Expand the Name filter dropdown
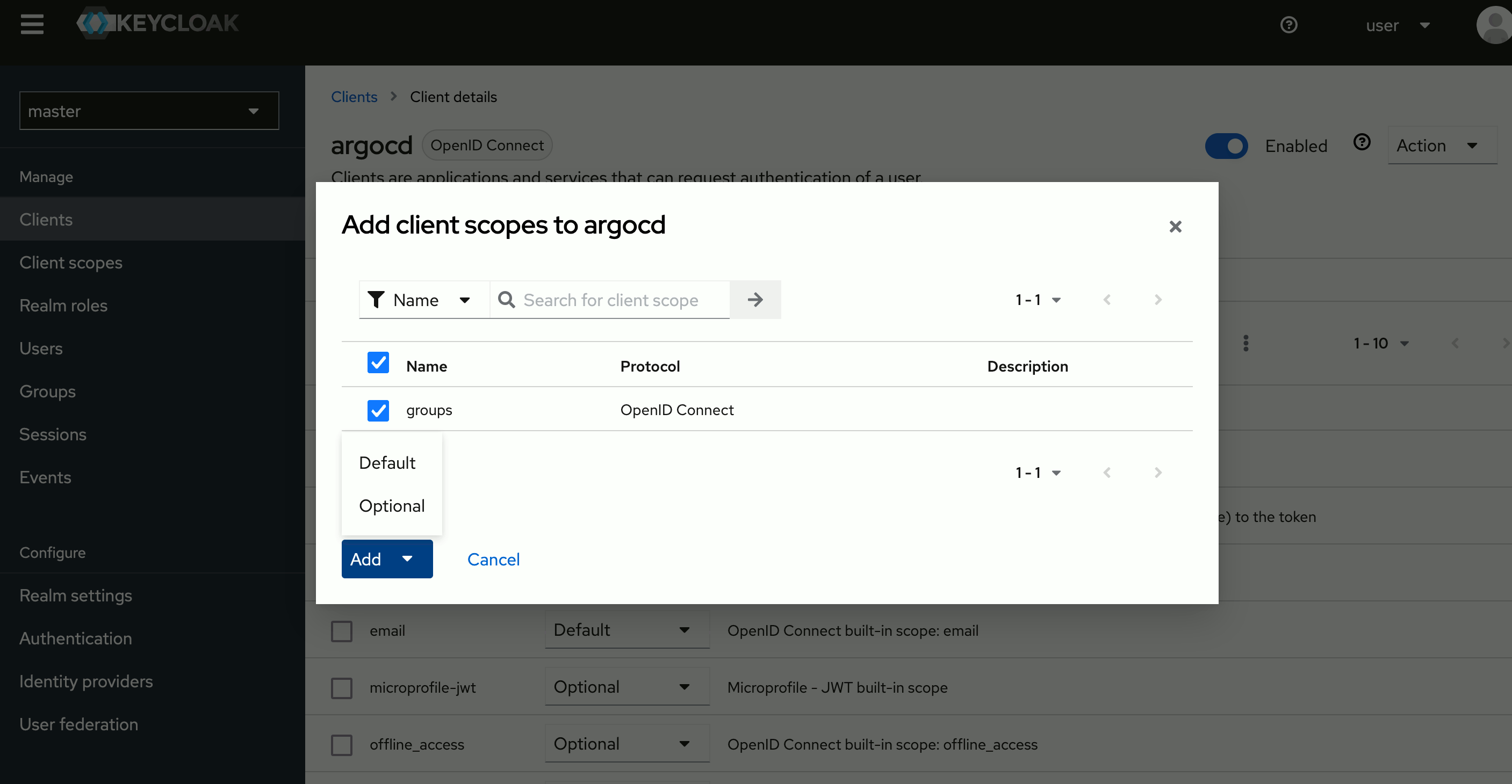 pyautogui.click(x=424, y=300)
